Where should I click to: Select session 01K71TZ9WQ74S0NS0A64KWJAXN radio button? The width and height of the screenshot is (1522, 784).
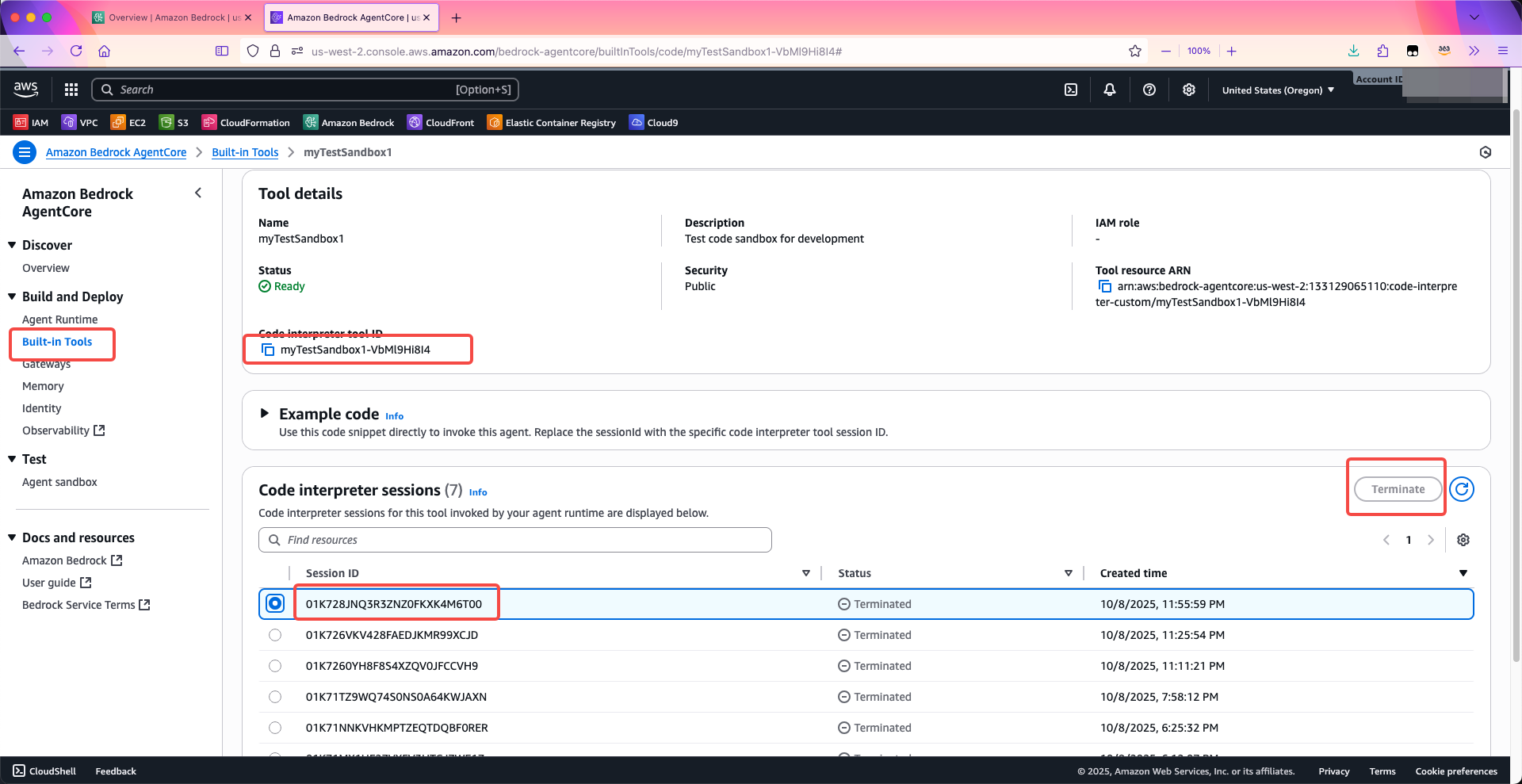[x=275, y=697]
